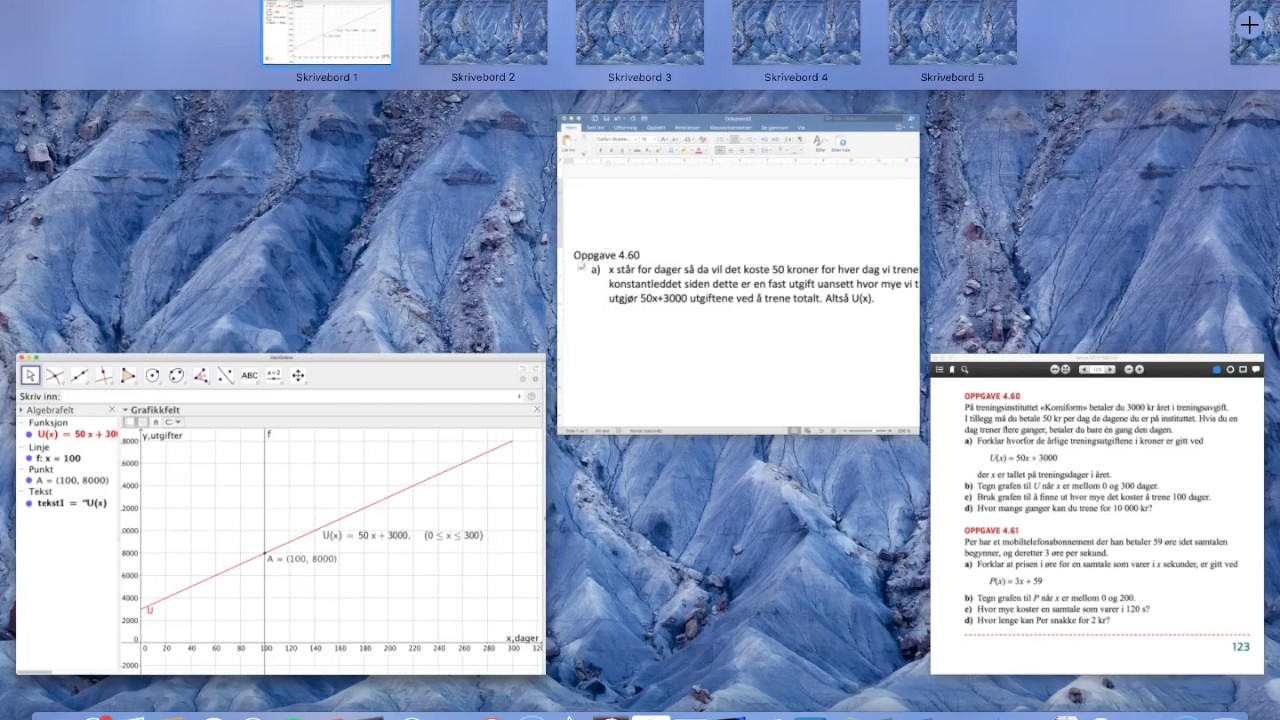
Task: Open the Masseutsendelser tab in Word
Action: [730, 128]
